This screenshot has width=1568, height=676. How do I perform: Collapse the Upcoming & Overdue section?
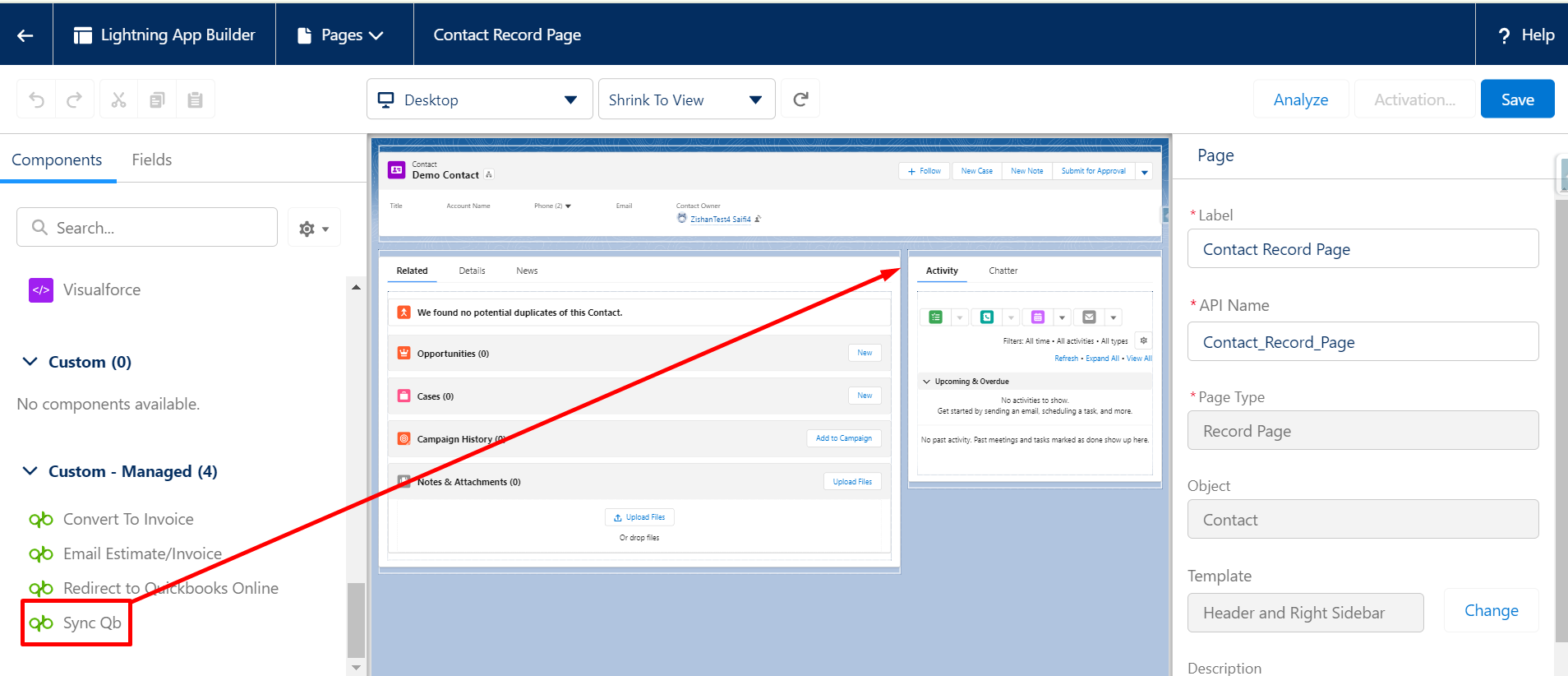pos(926,382)
